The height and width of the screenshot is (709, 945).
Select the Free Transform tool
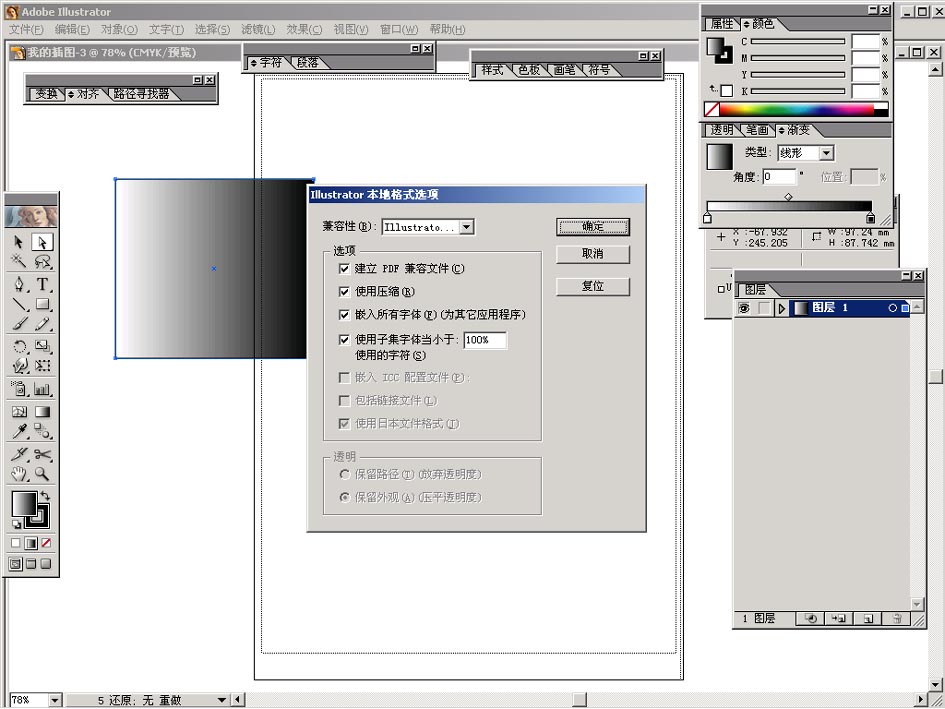coord(42,366)
